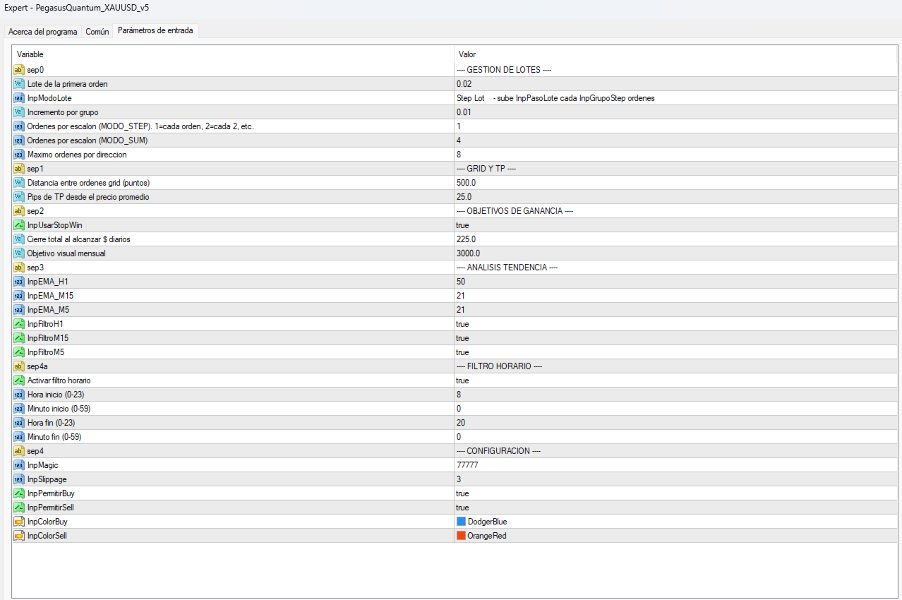Click the DodgerBlue color swatch

tap(461, 521)
